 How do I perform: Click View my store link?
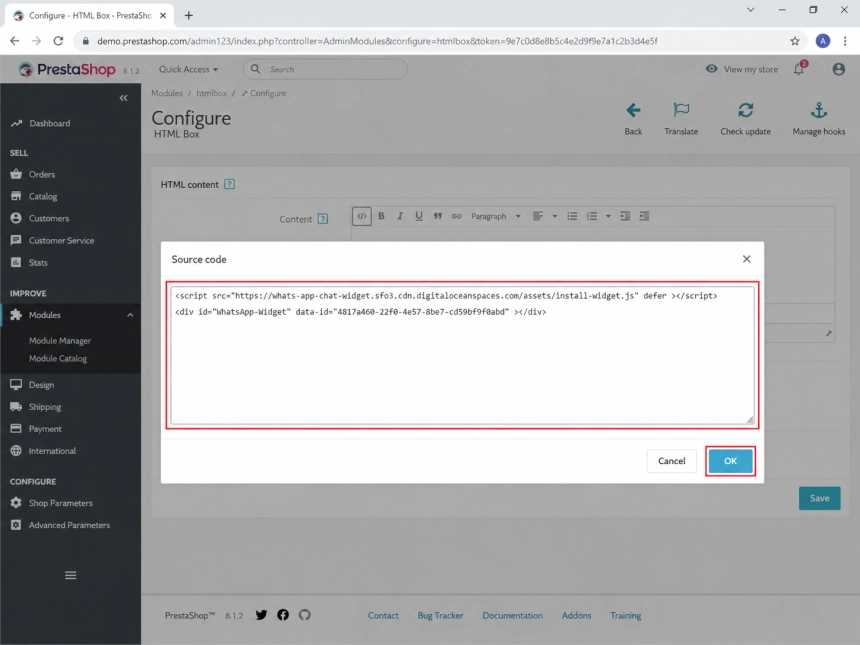click(x=742, y=69)
